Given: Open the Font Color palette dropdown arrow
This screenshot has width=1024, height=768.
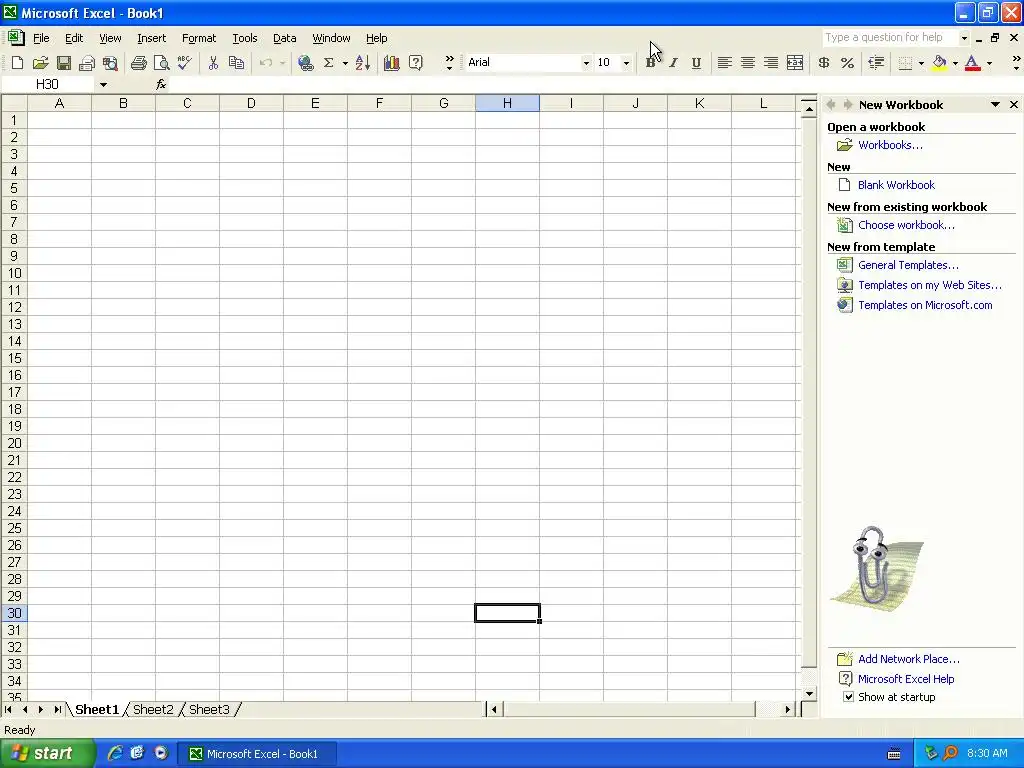Looking at the screenshot, I should [x=989, y=63].
